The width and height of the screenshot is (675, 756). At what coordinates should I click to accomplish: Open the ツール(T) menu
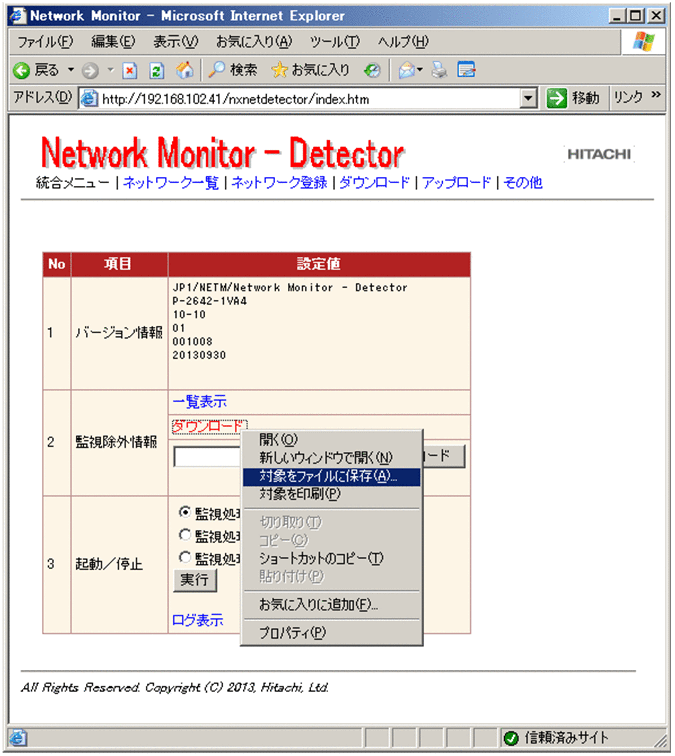pyautogui.click(x=335, y=42)
